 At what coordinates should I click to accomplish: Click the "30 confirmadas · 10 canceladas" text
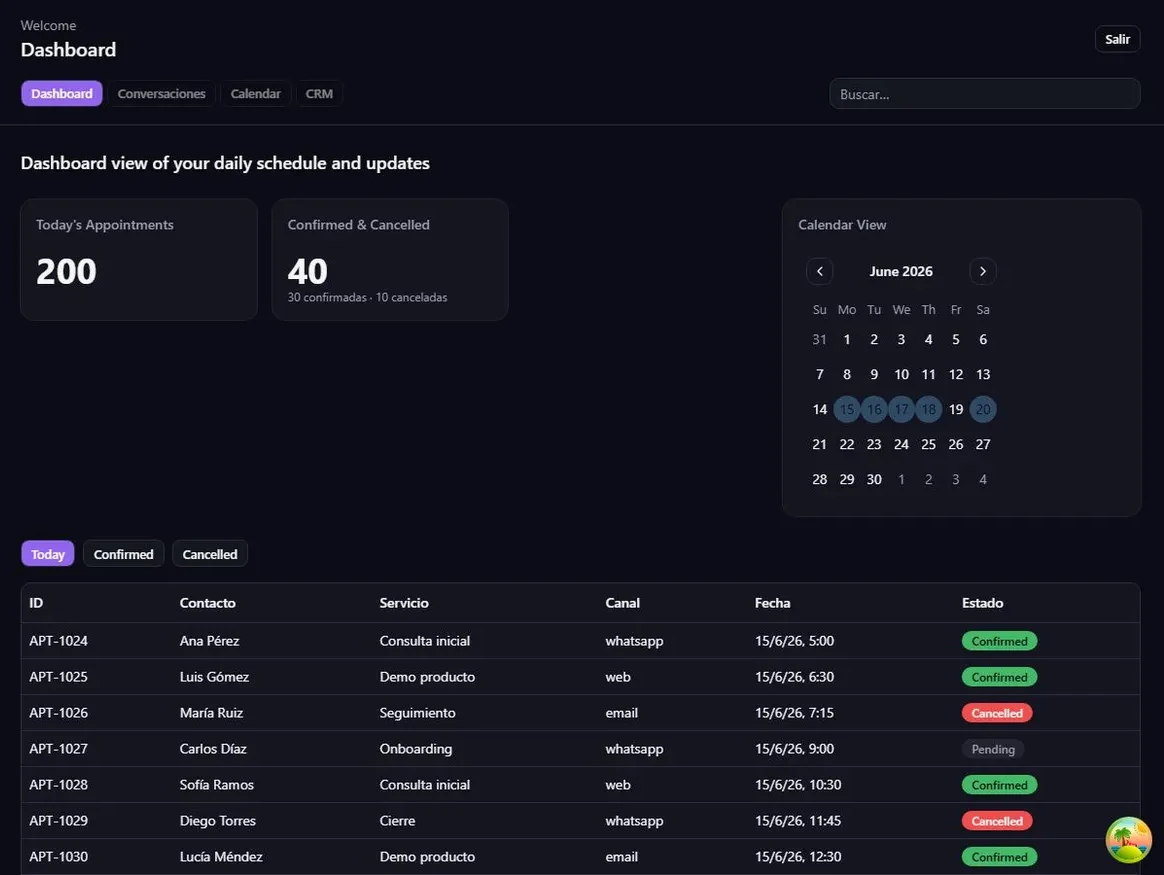tap(367, 297)
